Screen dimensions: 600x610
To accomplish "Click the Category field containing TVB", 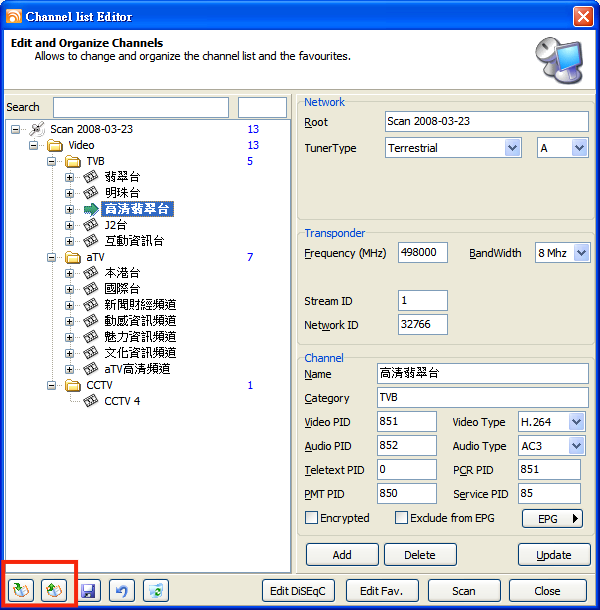I will (482, 398).
